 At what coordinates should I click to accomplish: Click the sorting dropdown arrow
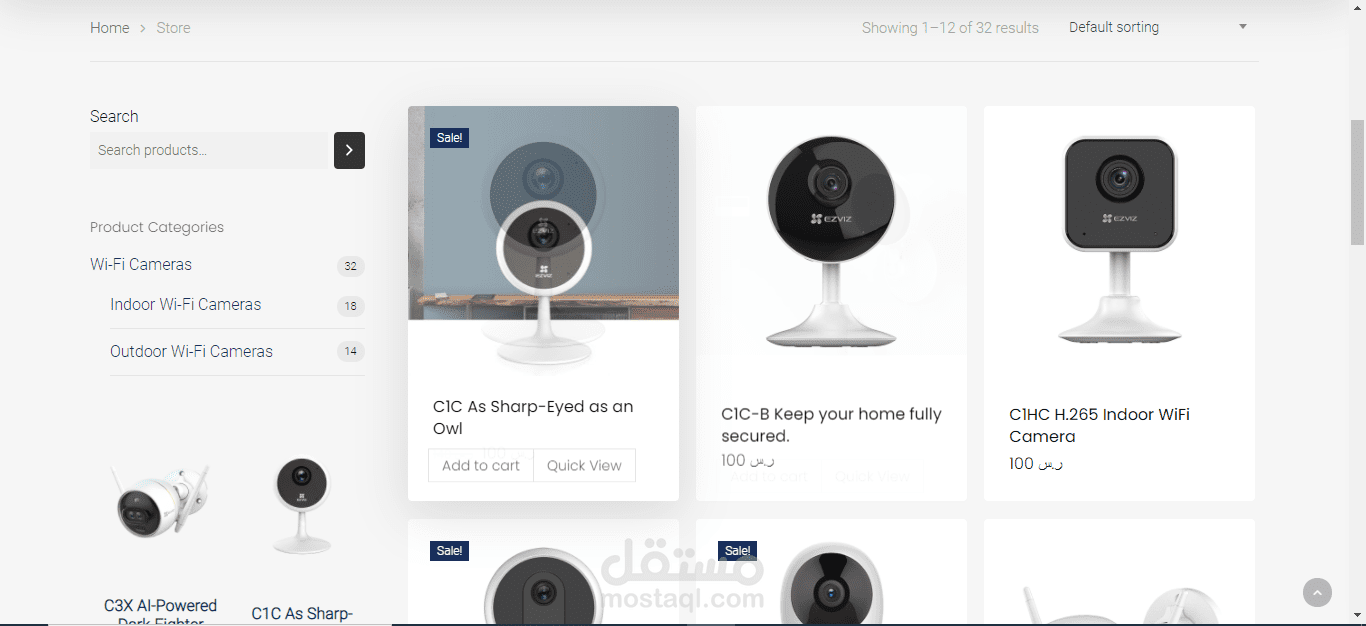pos(1243,27)
